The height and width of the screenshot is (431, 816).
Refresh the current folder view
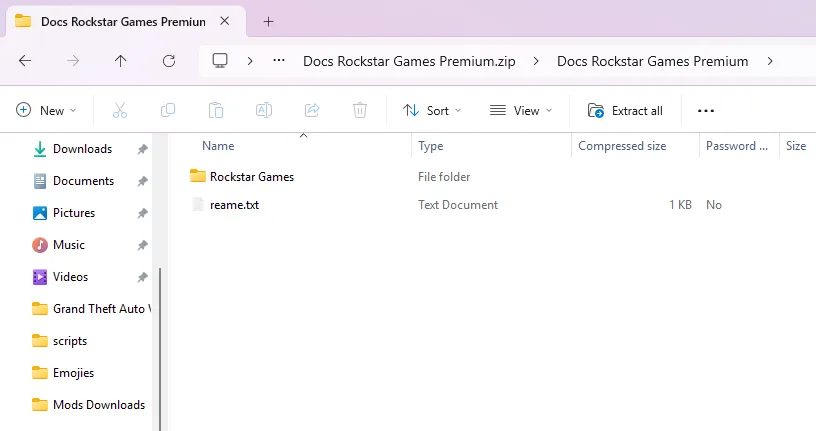(x=169, y=61)
